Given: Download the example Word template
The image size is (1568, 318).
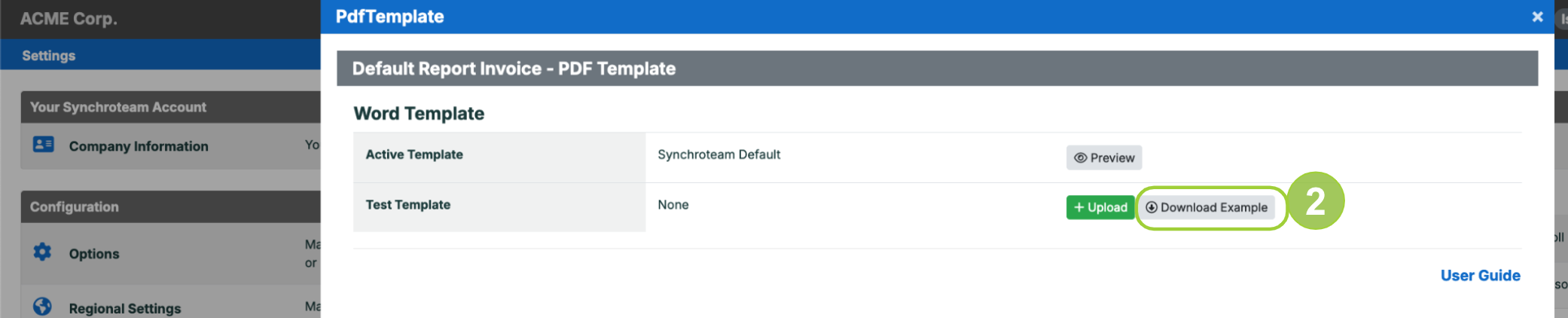Looking at the screenshot, I should [x=1207, y=207].
